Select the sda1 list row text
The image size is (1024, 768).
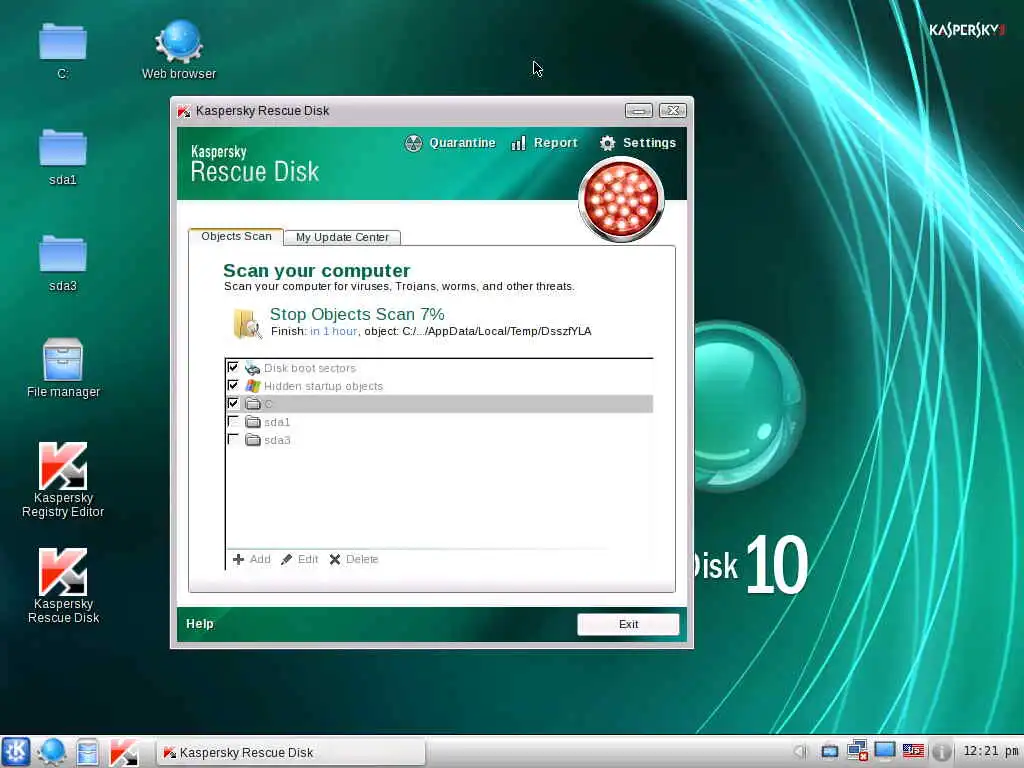click(x=277, y=423)
